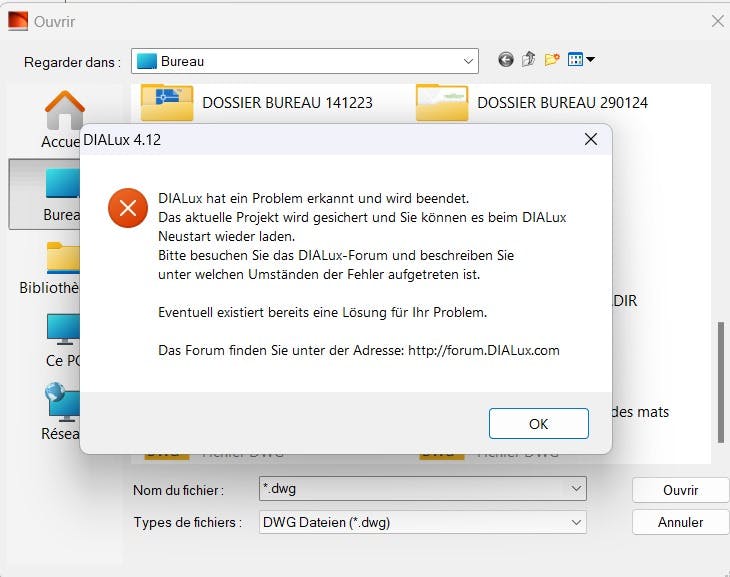Open Ce PC in the places sidebar
The width and height of the screenshot is (730, 577).
63,340
